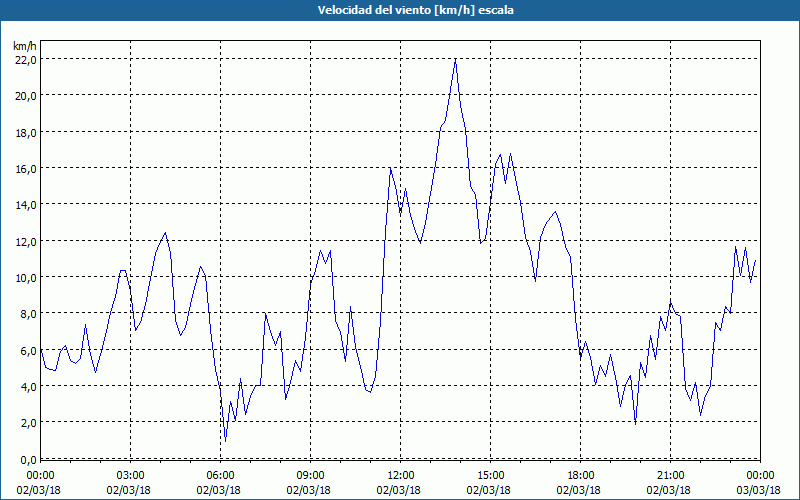This screenshot has height=500, width=800.
Task: Click the 10,0 y-axis value
Action: point(25,278)
